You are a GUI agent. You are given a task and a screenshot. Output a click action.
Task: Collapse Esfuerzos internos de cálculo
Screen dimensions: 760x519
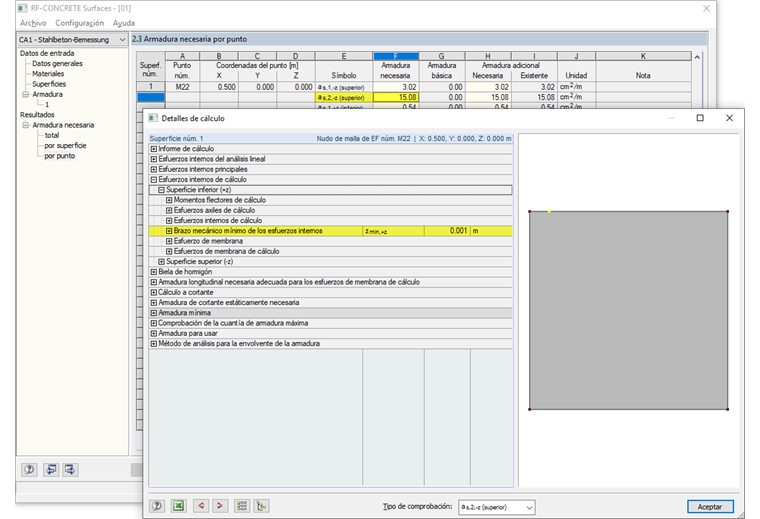154,179
